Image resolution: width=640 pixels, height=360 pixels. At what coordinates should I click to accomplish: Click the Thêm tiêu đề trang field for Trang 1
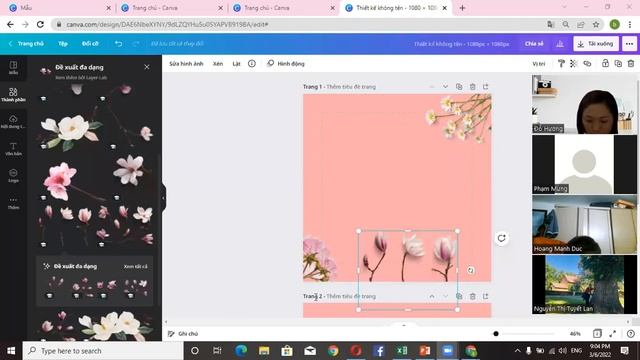tap(351, 87)
